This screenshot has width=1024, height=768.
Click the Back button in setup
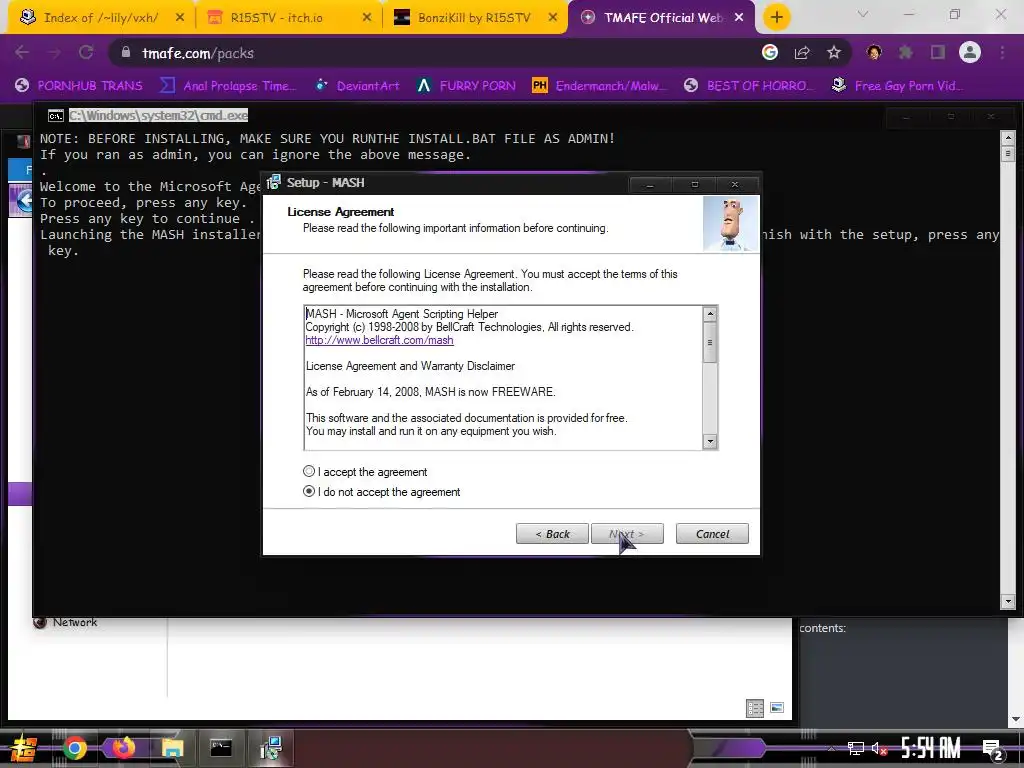[552, 534]
